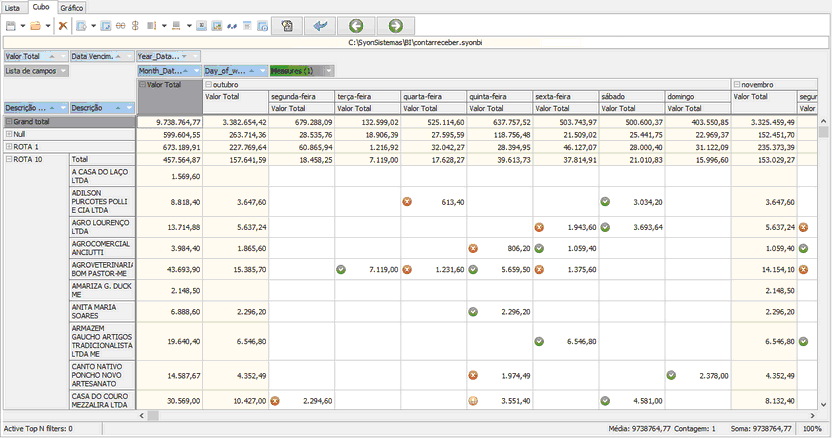Click the red X delete icon
832x438 pixels.
(62, 25)
